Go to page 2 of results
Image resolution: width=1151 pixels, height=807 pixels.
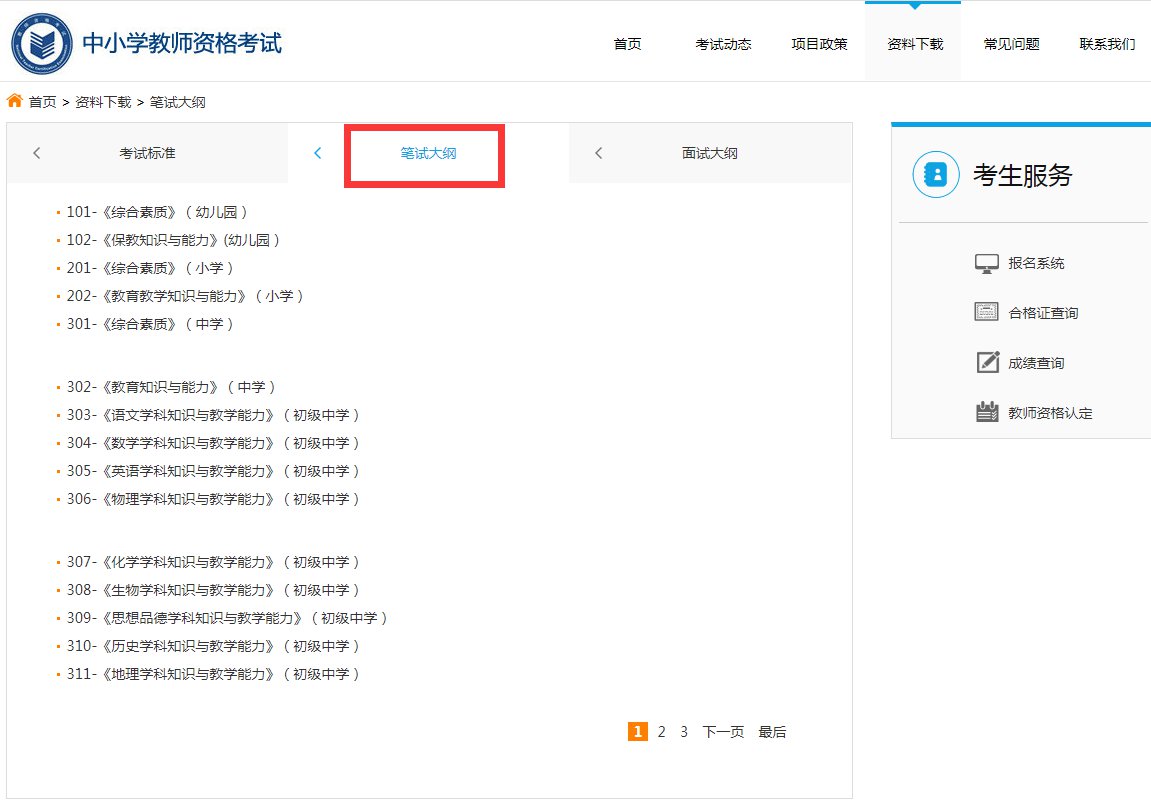(661, 732)
